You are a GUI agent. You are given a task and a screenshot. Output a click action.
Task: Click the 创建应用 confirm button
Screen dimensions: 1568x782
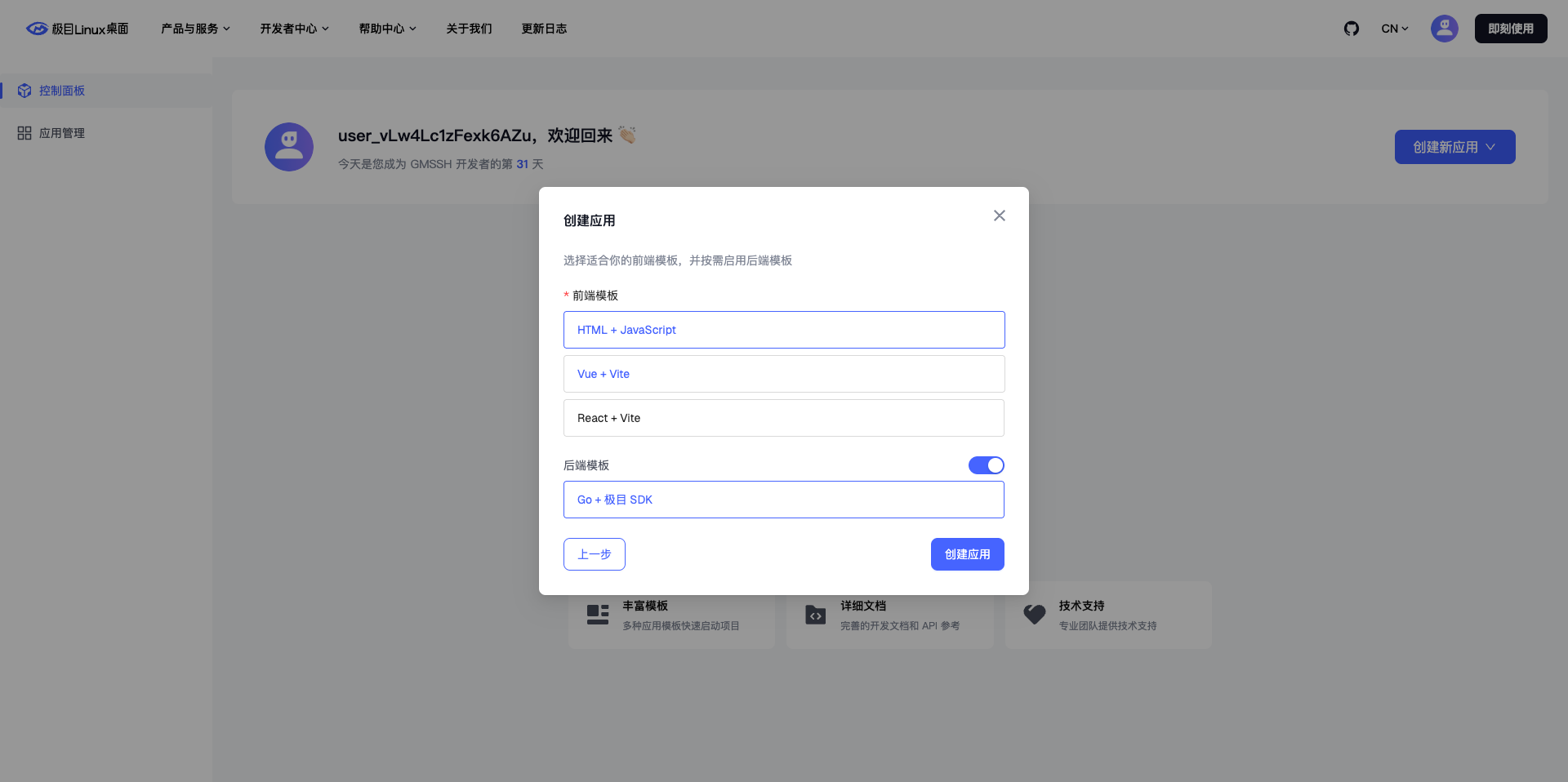968,554
